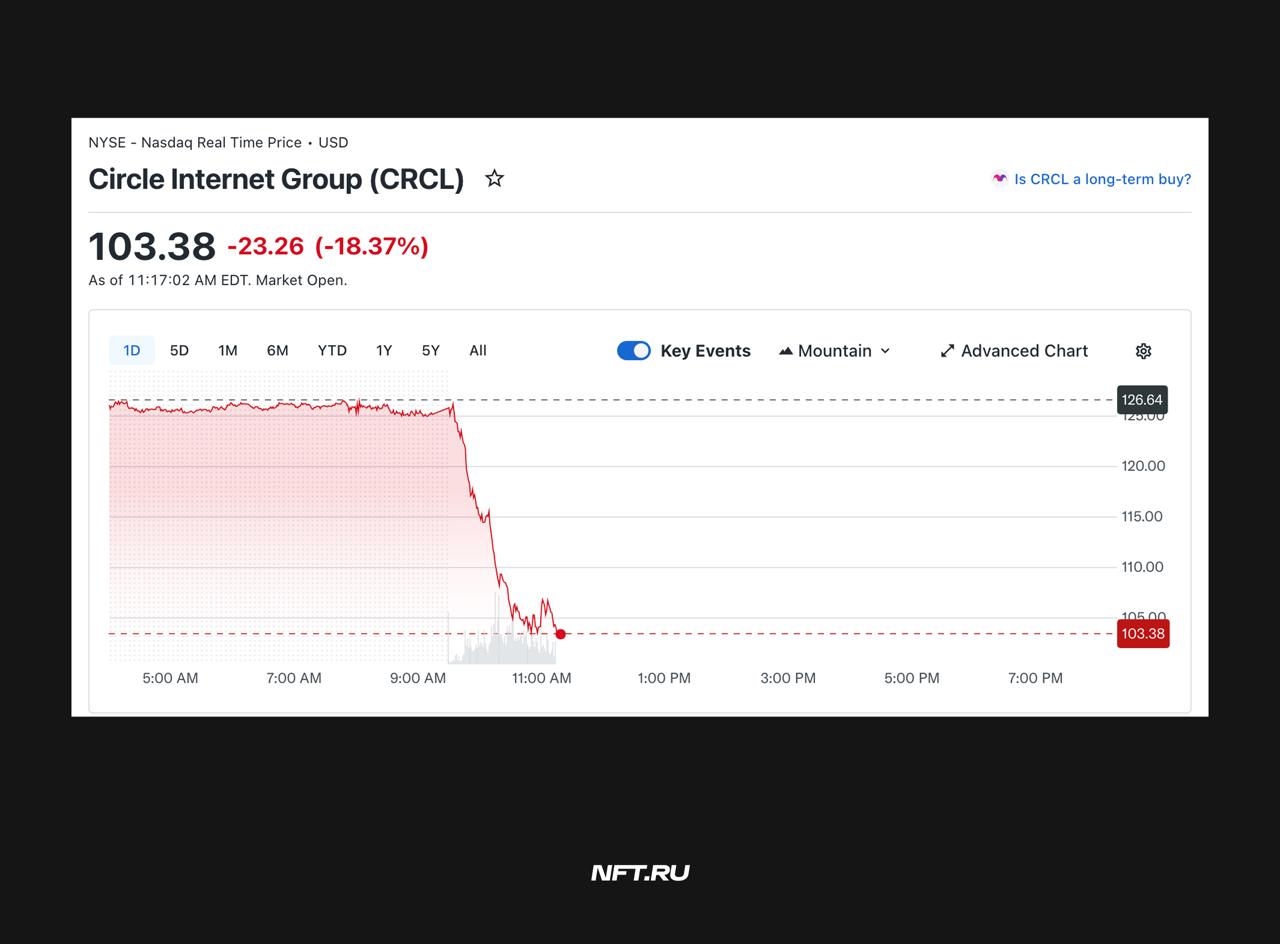This screenshot has width=1280, height=944.
Task: Open the Advanced Chart view
Action: coord(1014,351)
